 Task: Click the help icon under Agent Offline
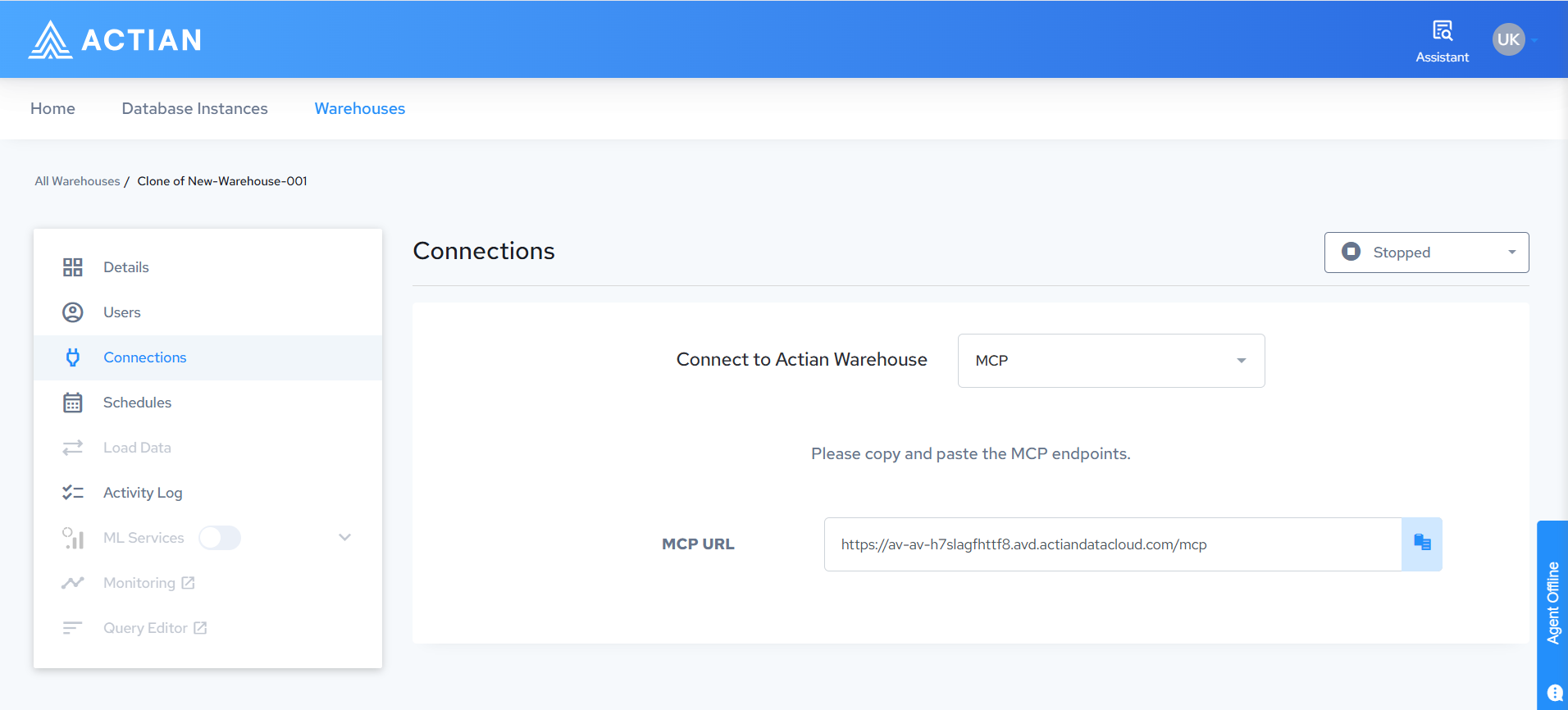click(1554, 692)
